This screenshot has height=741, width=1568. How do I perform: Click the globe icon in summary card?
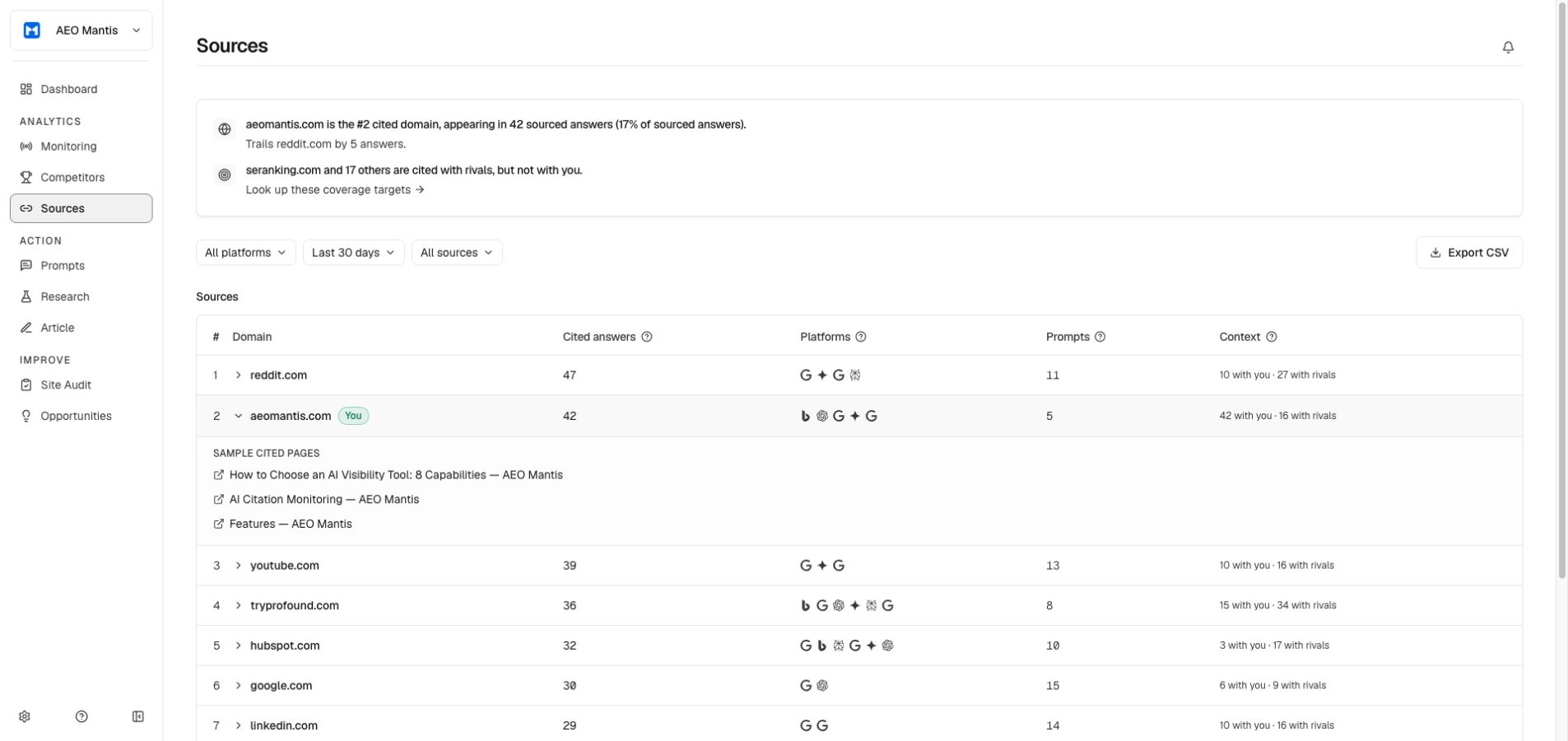(x=225, y=129)
